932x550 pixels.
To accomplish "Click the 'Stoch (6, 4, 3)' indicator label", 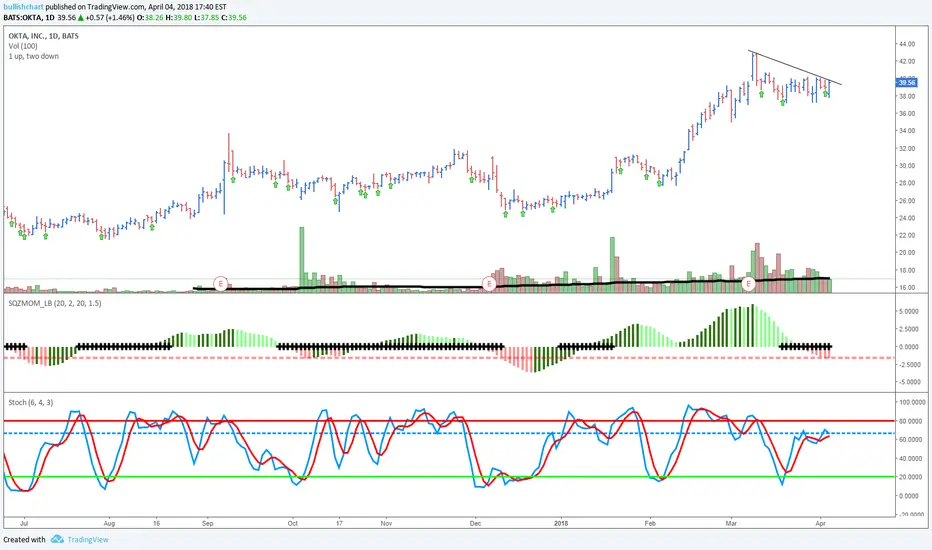I will click(x=31, y=403).
